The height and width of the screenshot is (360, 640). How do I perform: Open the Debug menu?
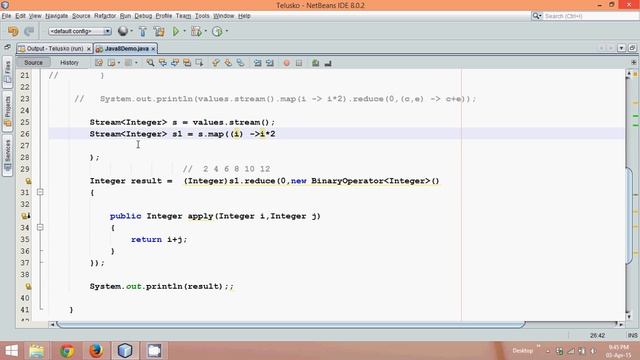click(x=143, y=16)
